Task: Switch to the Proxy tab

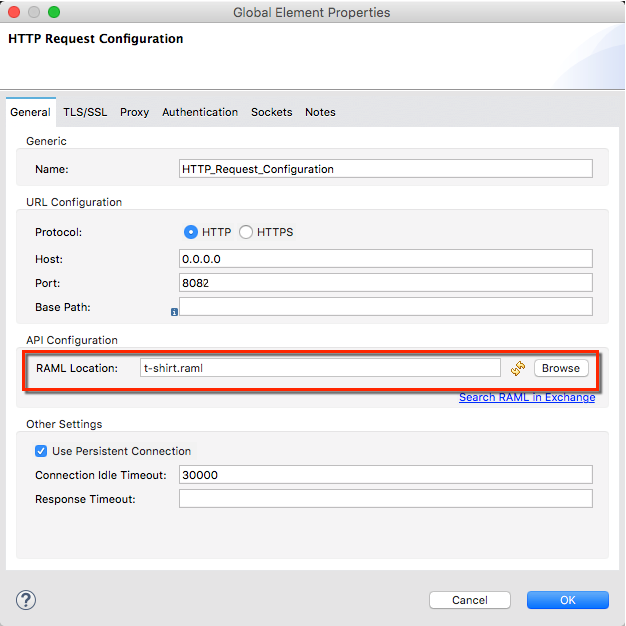Action: 135,112
